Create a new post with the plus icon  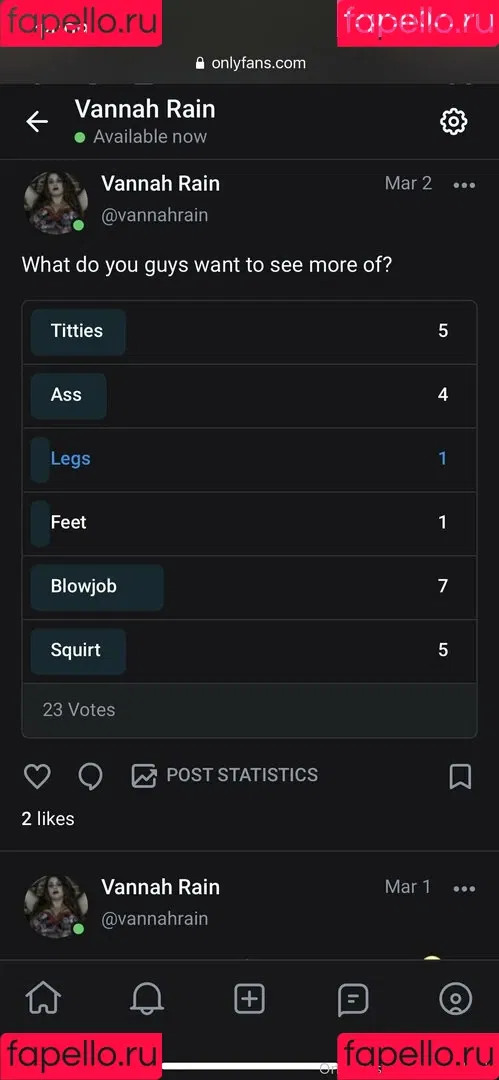coord(250,998)
